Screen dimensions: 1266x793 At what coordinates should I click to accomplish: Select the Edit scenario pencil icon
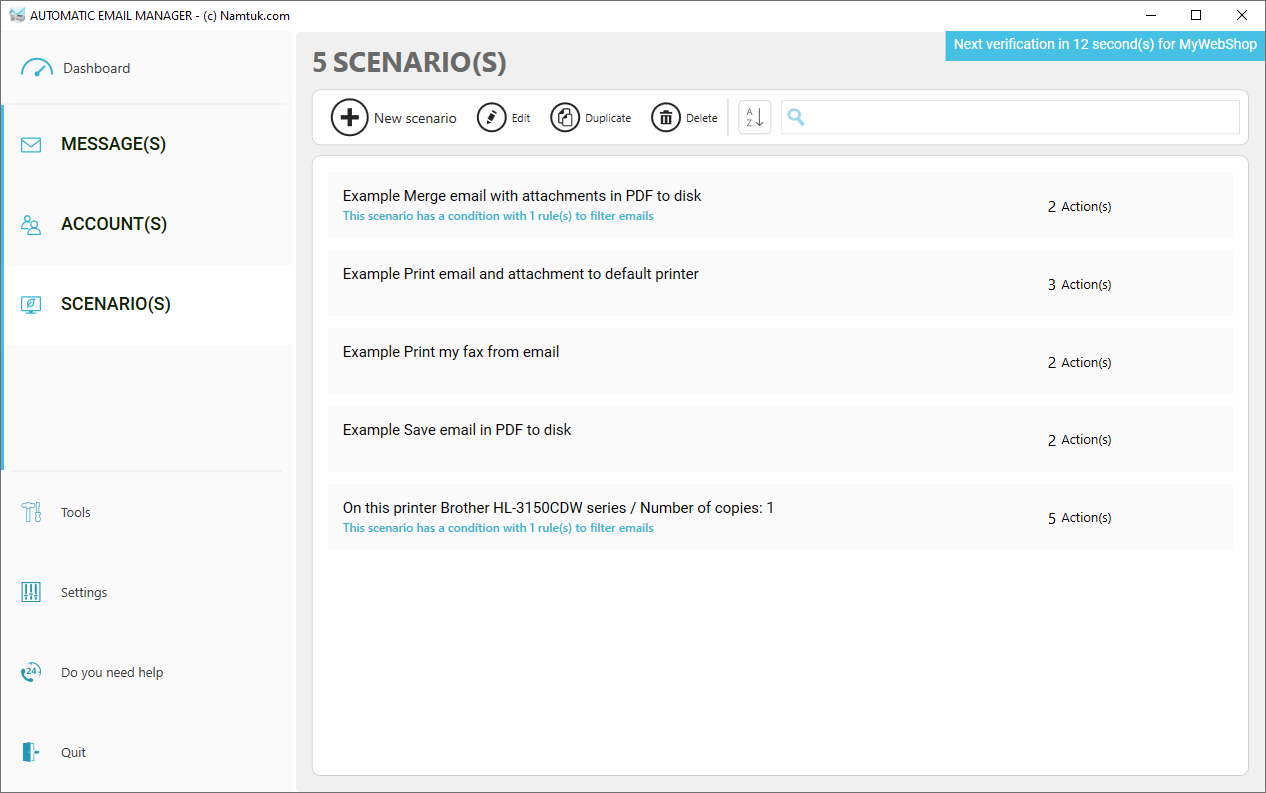pyautogui.click(x=493, y=117)
